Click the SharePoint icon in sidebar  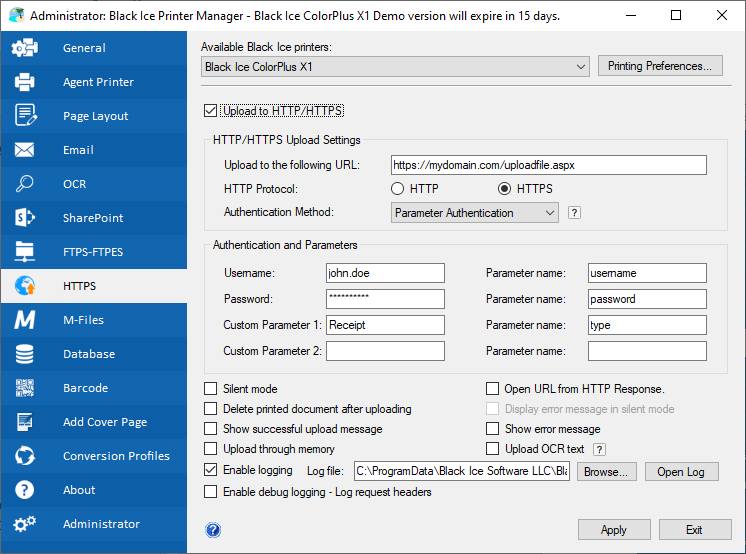point(25,218)
